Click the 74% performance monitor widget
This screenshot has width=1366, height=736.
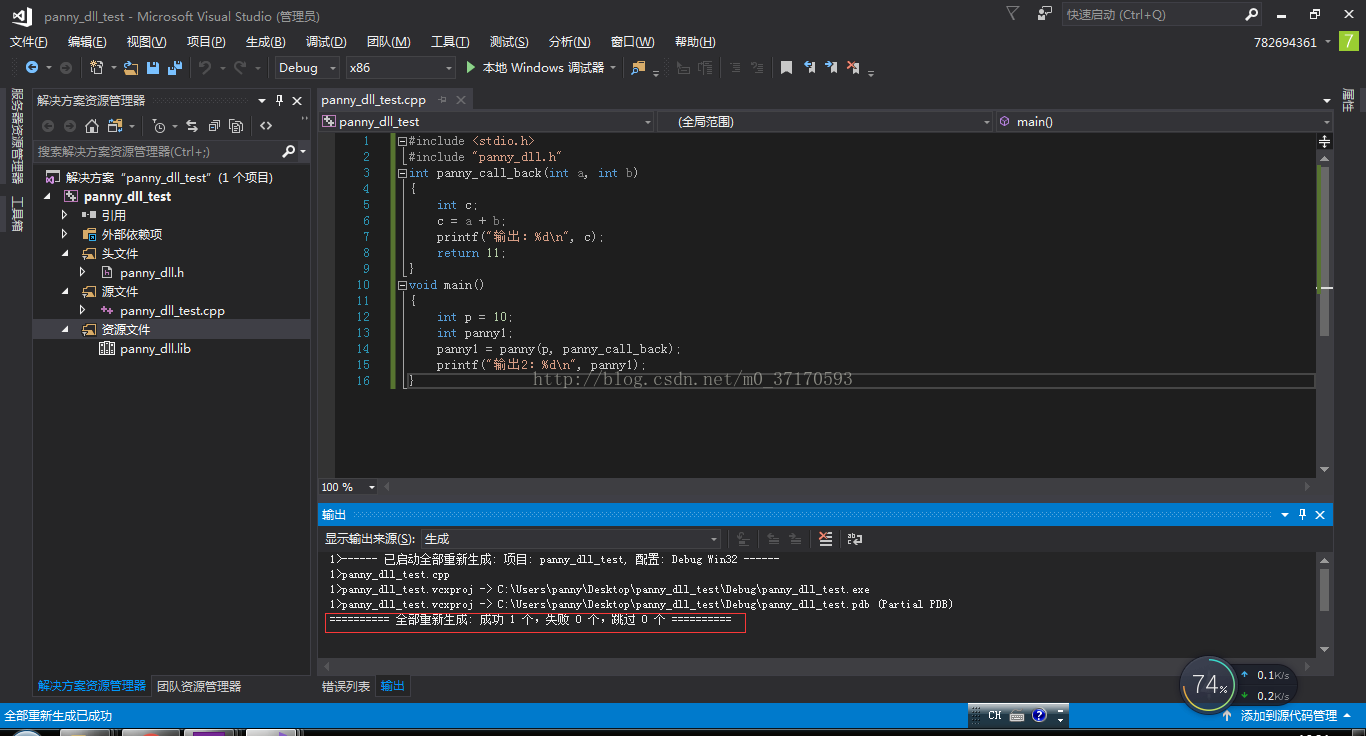1208,685
